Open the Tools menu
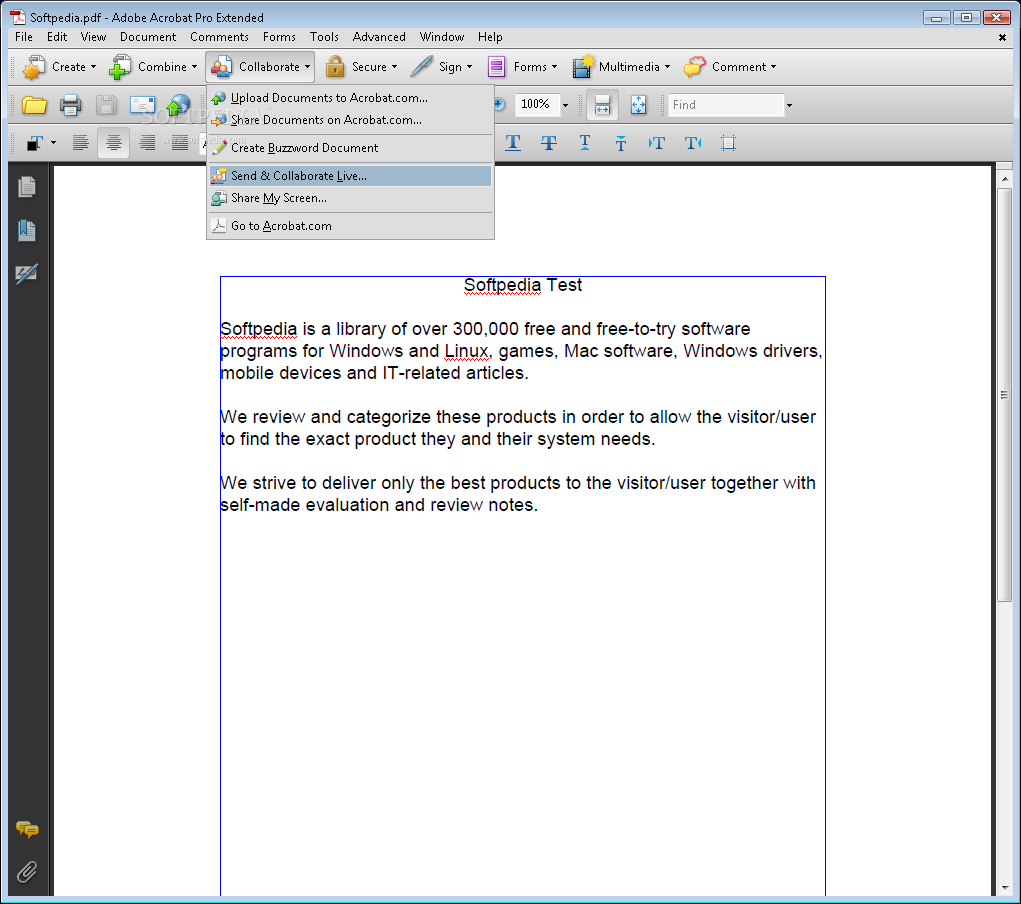The height and width of the screenshot is (904, 1021). pos(324,37)
